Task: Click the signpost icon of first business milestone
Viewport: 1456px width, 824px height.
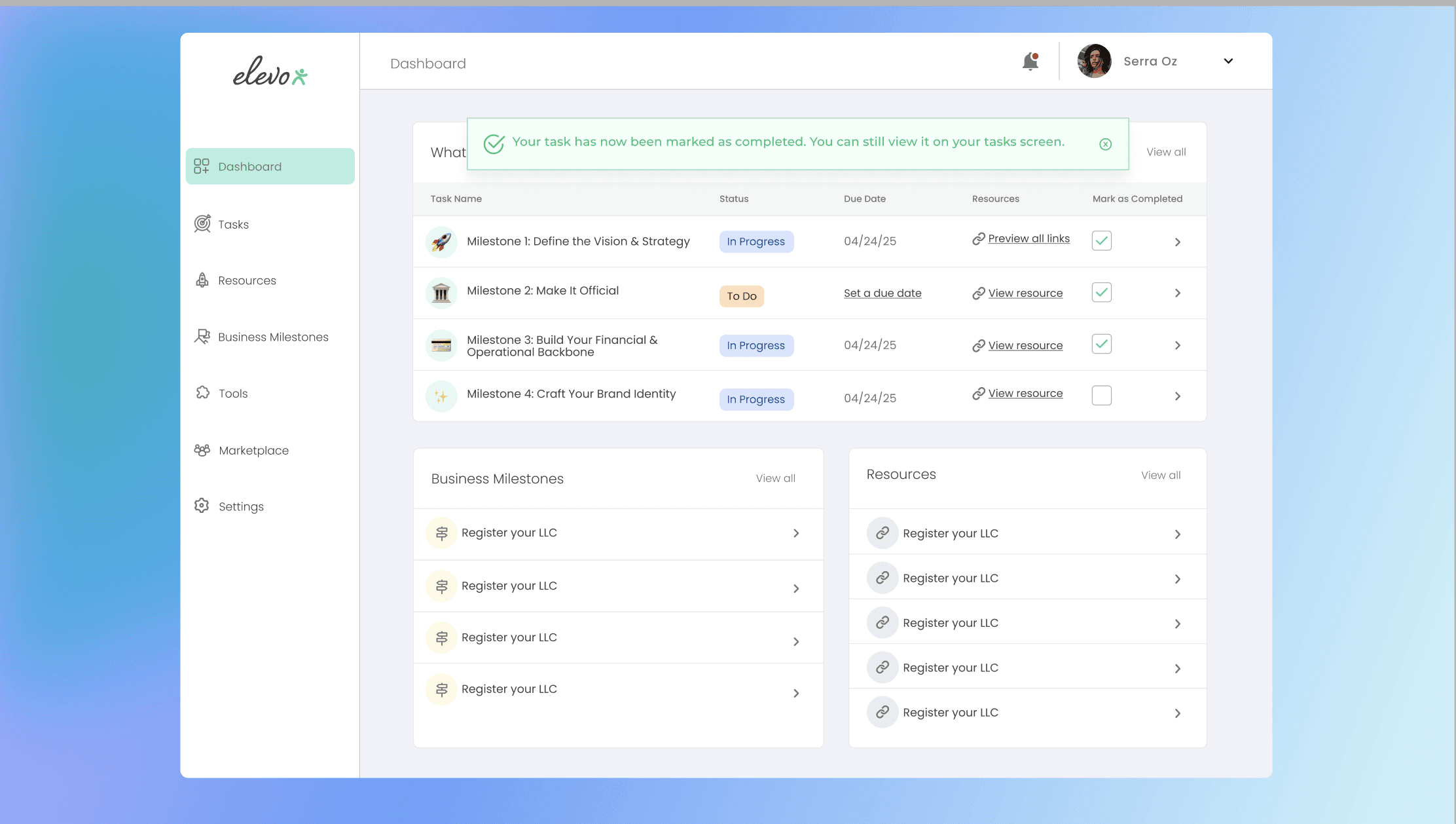Action: click(x=441, y=533)
